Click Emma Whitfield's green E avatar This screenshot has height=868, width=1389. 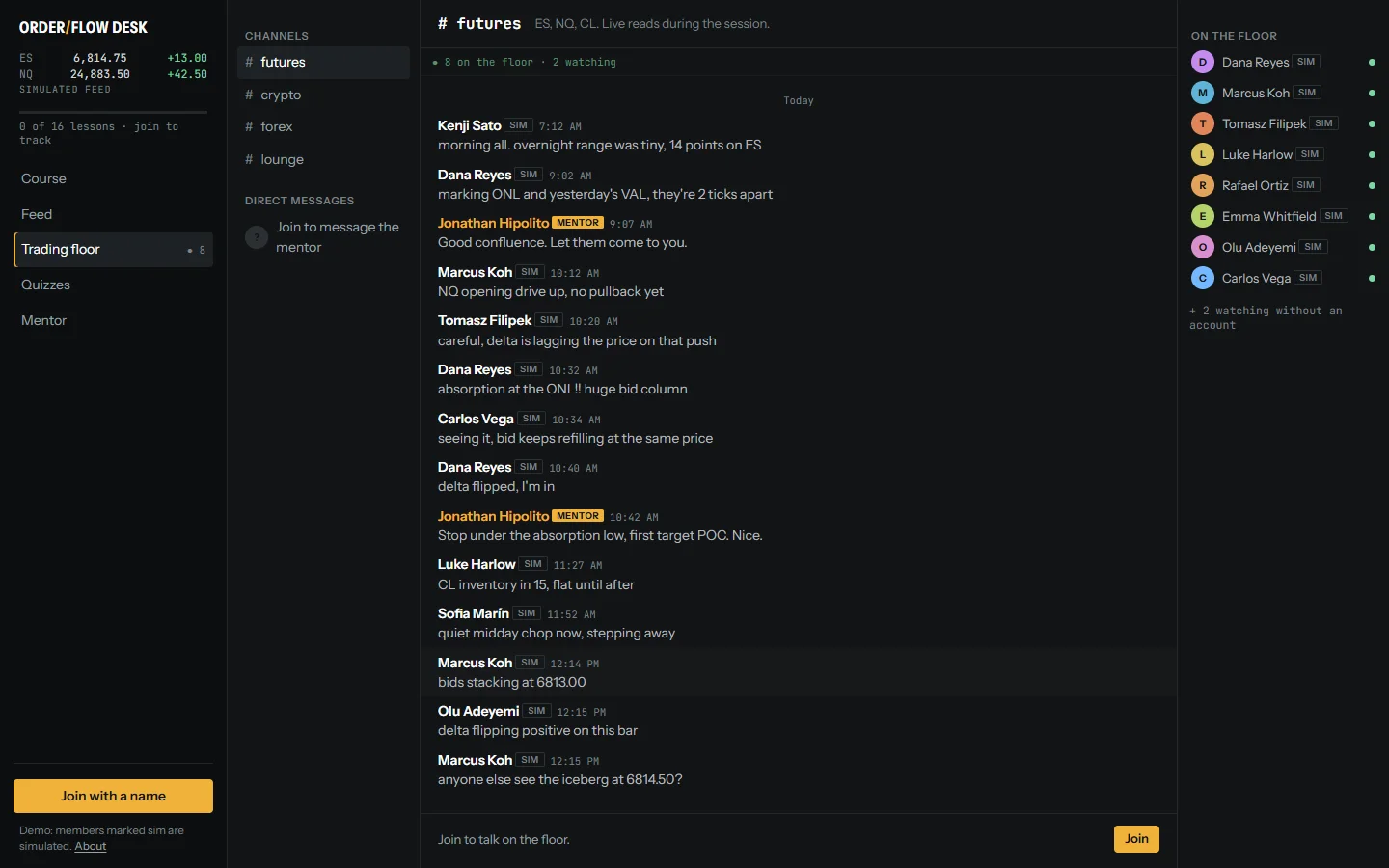(x=1202, y=216)
